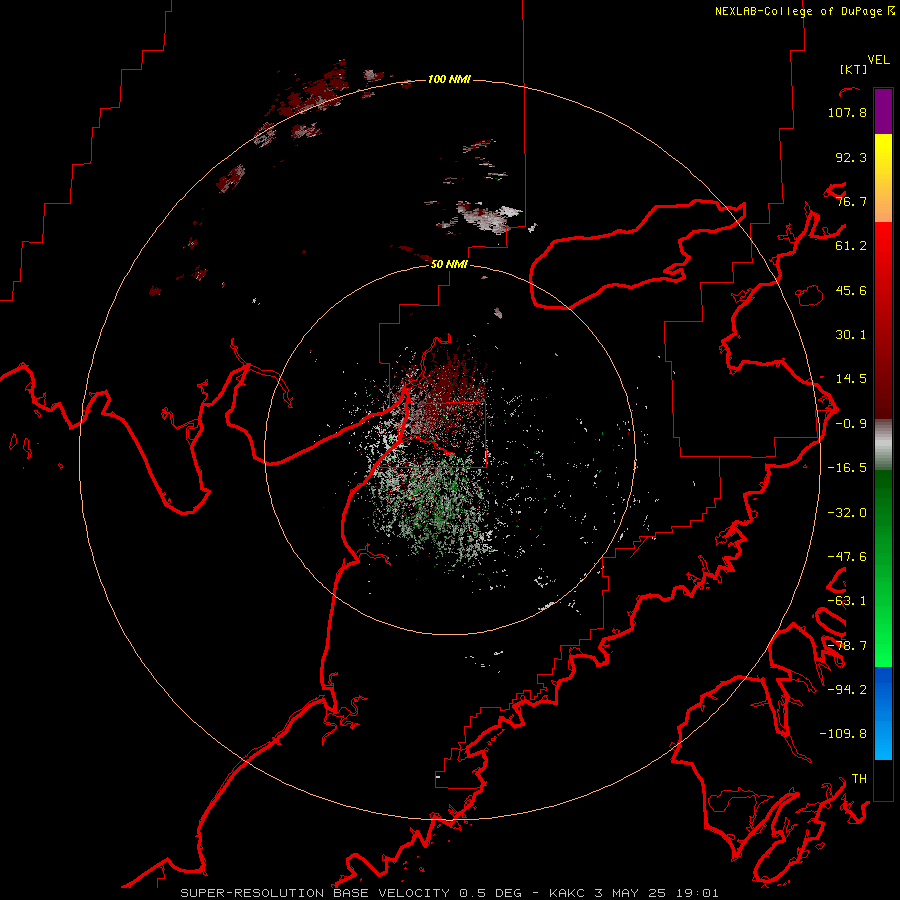The height and width of the screenshot is (900, 900).
Task: Click the 50 NMI range ring label
Action: 449,264
